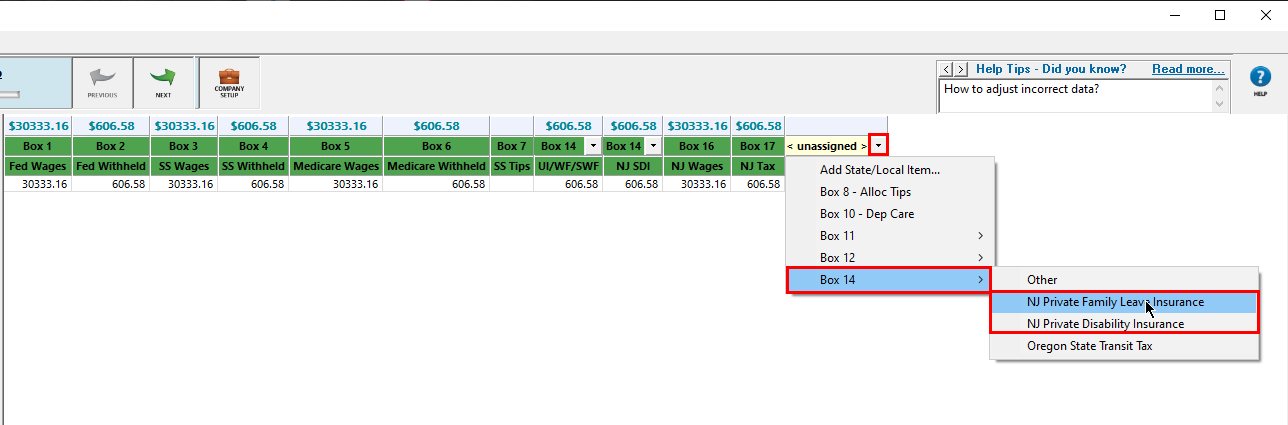Select NJ Private Disability Insurance option
The width and height of the screenshot is (1288, 425).
[x=1105, y=324]
